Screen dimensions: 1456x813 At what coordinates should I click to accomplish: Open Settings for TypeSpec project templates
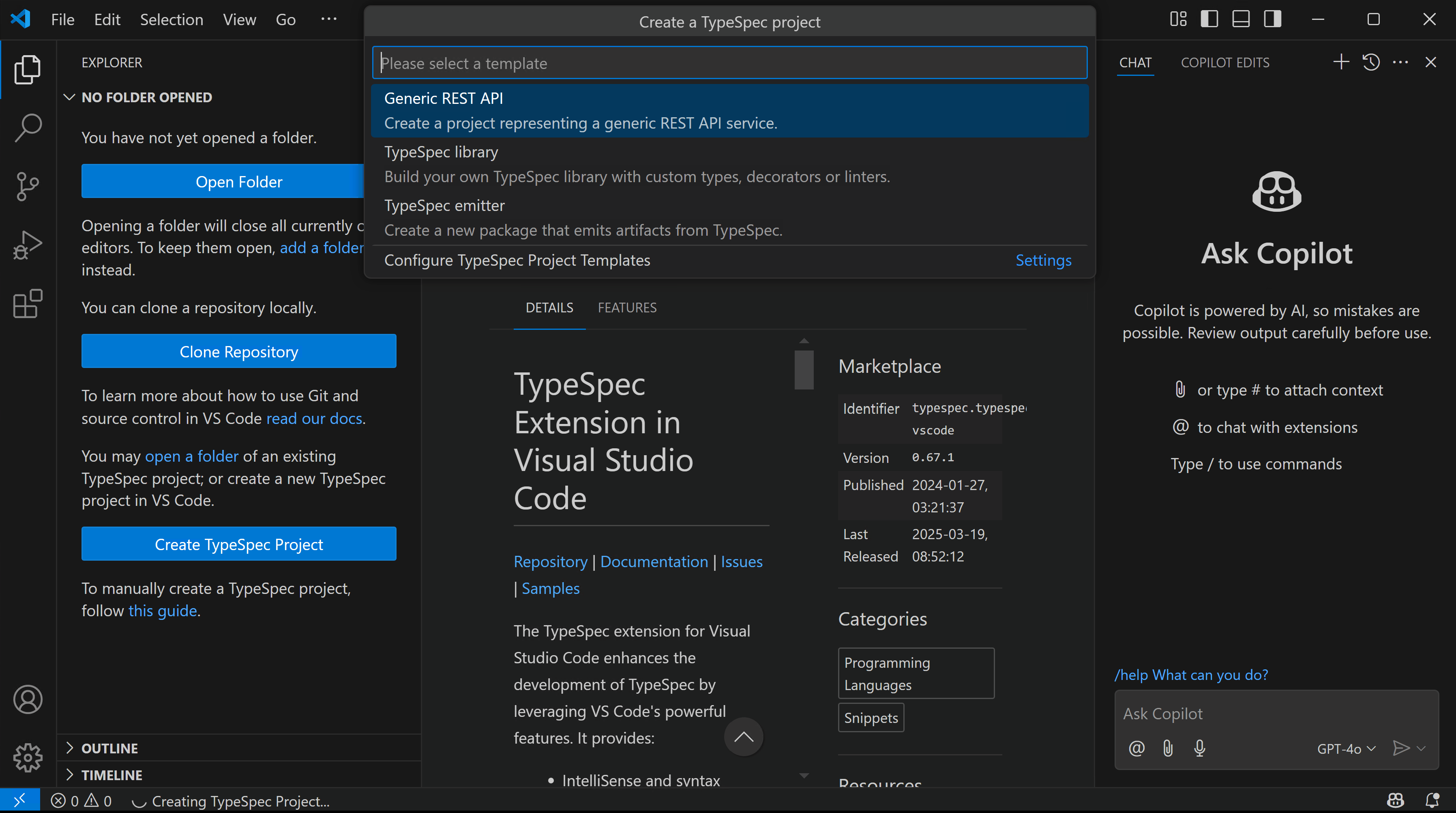(x=1043, y=260)
